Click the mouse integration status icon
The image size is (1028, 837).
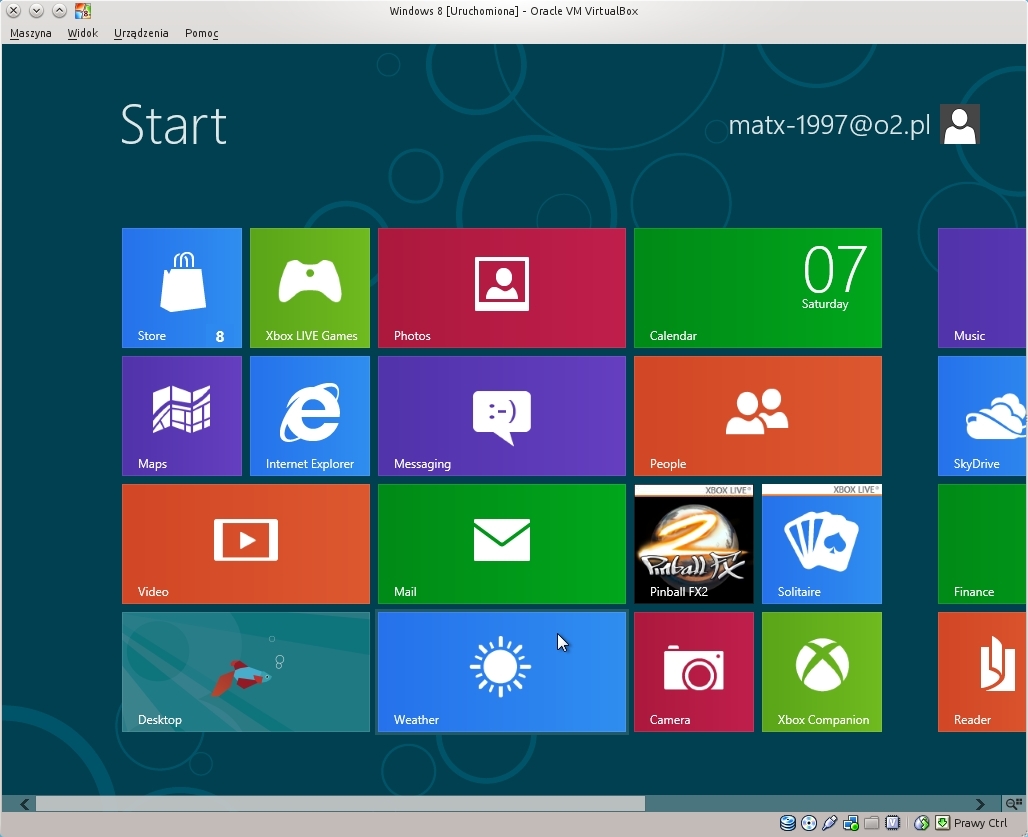tap(921, 823)
